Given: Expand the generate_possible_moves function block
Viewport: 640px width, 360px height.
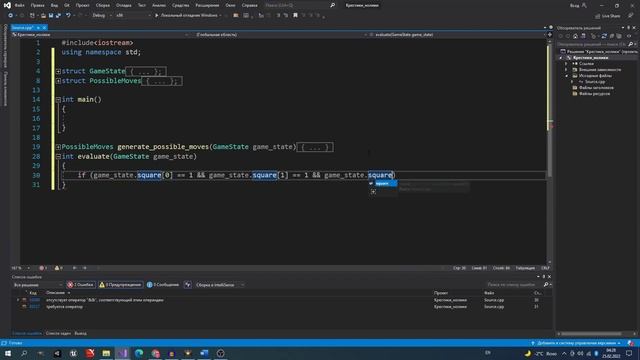Looking at the screenshot, I should pyautogui.click(x=58, y=147).
